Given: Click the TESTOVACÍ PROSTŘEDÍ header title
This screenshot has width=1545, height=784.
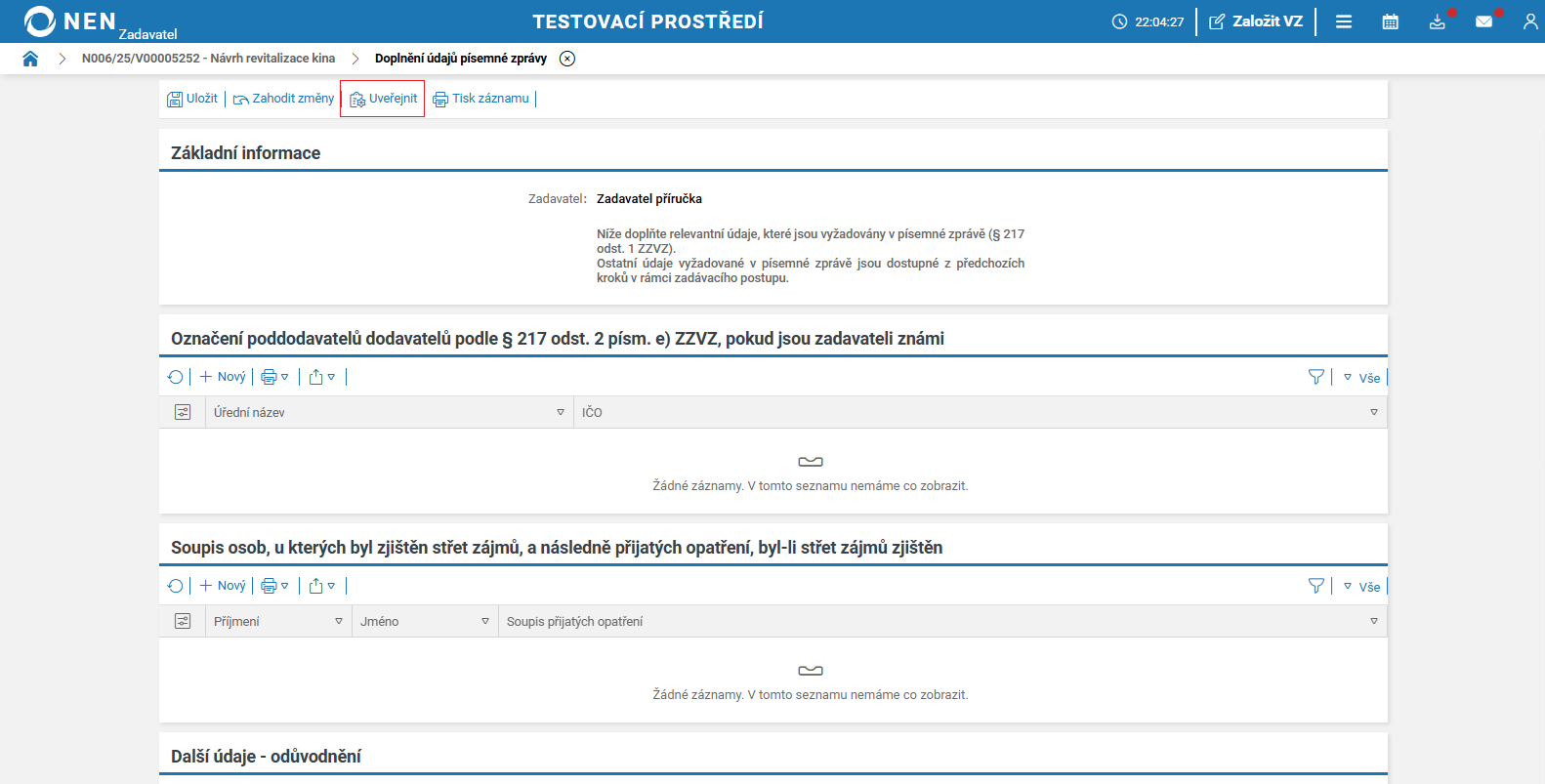Looking at the screenshot, I should 648,21.
